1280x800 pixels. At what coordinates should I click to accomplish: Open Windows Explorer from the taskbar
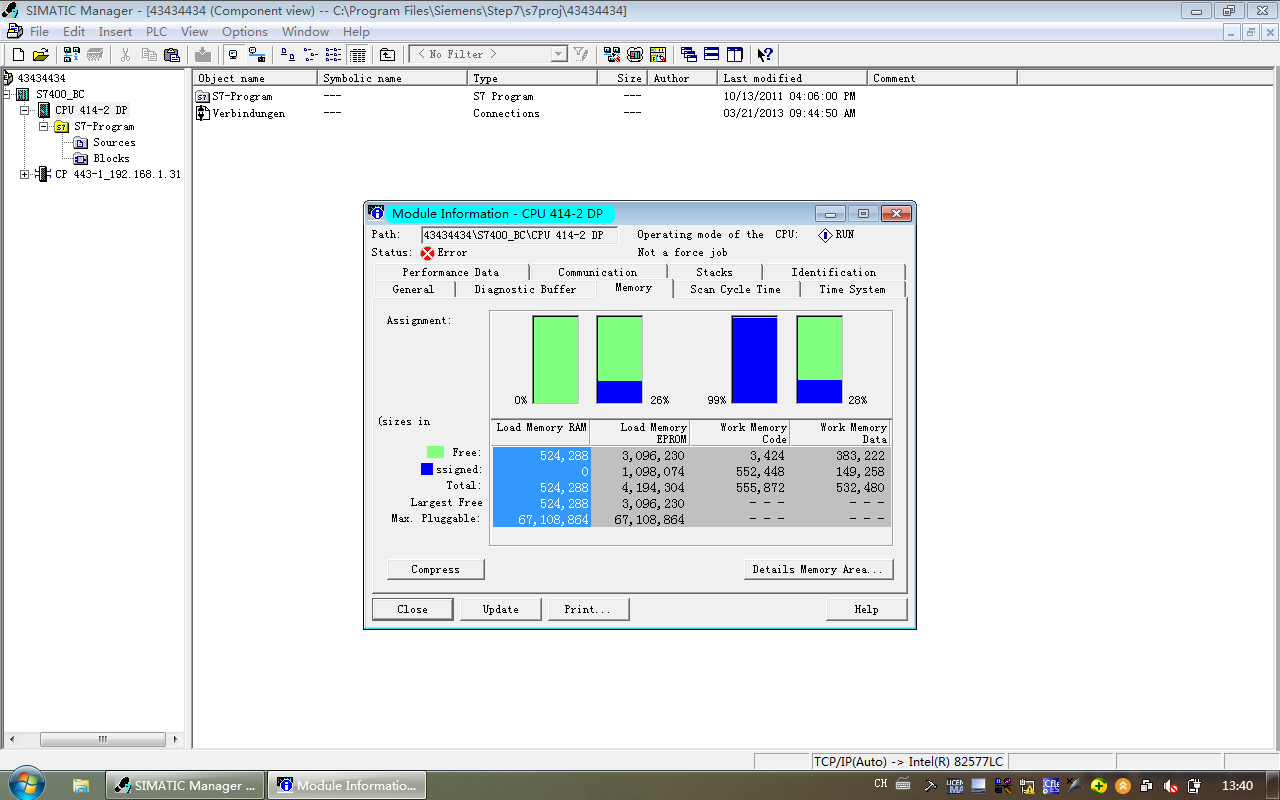[81, 786]
